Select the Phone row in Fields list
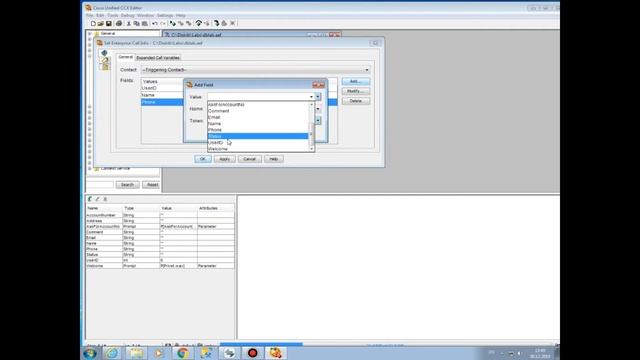The width and height of the screenshot is (640, 360). [162, 102]
